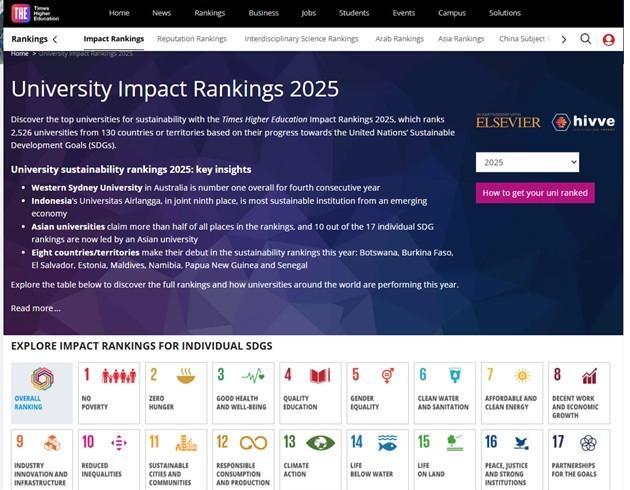This screenshot has height=490, width=630.
Task: Click the Times Higher Education logo
Action: click(x=33, y=13)
